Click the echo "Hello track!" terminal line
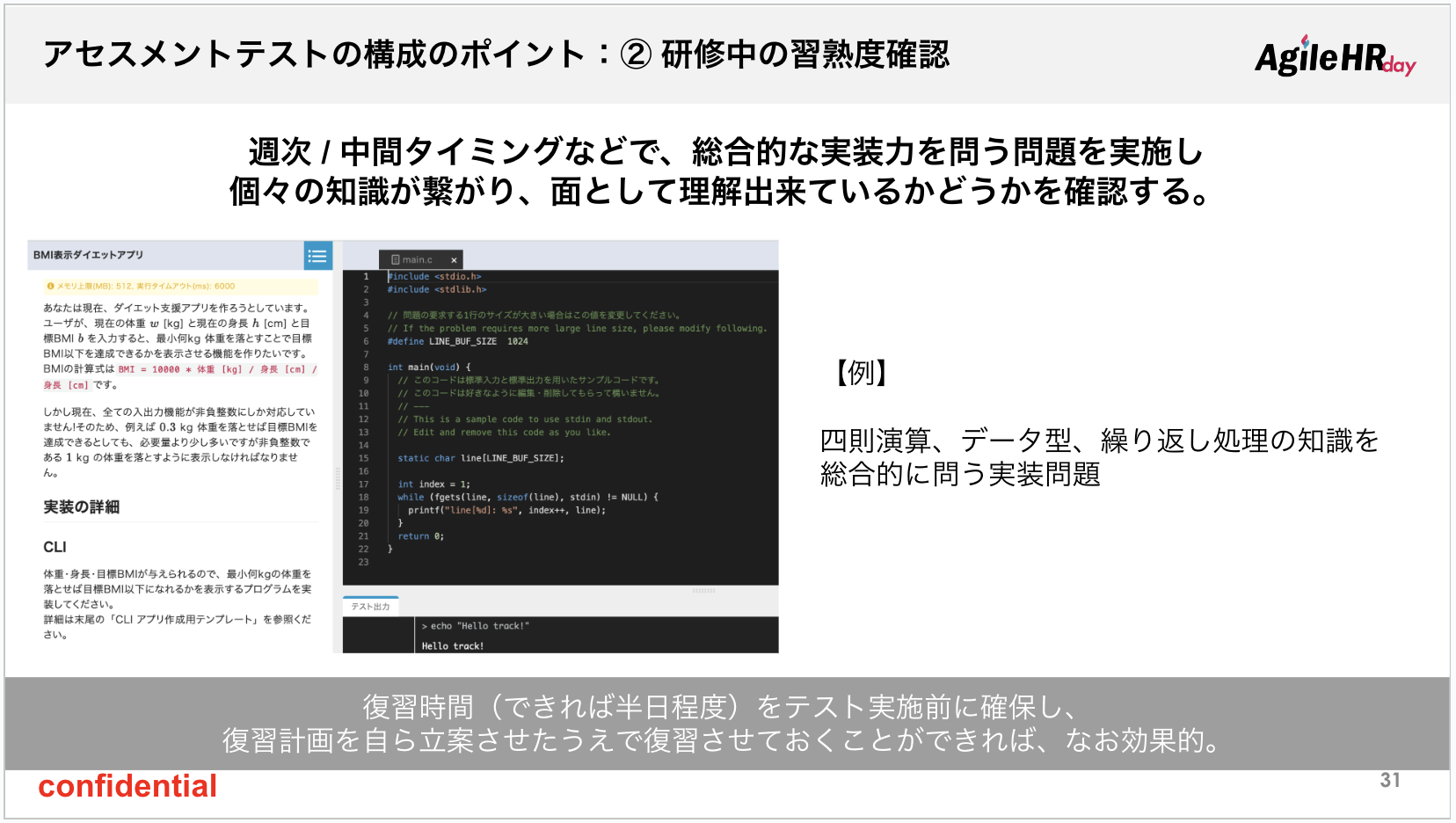The height and width of the screenshot is (823, 1456). (476, 626)
